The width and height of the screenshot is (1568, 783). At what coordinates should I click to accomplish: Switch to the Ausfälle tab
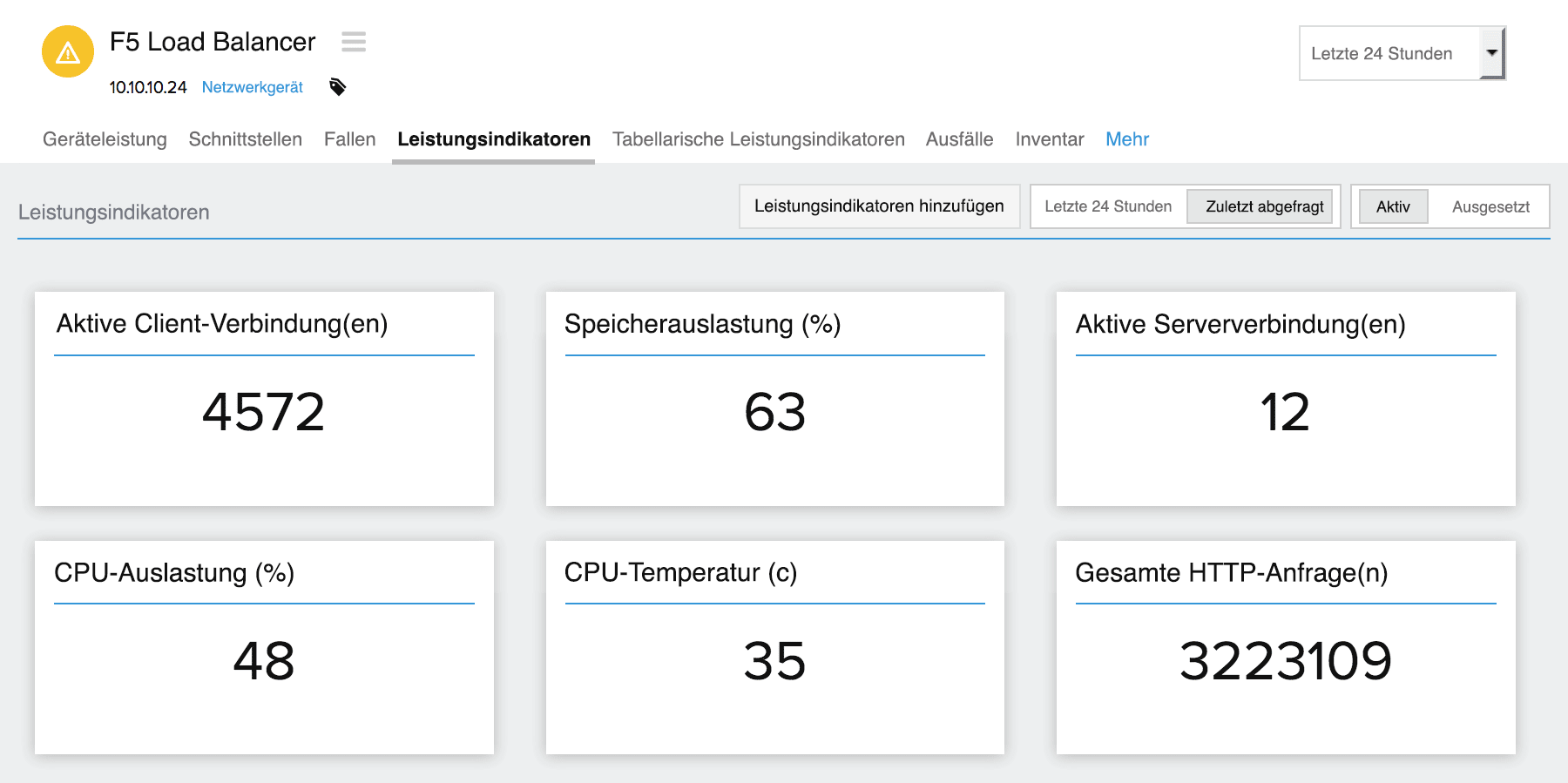(x=960, y=139)
